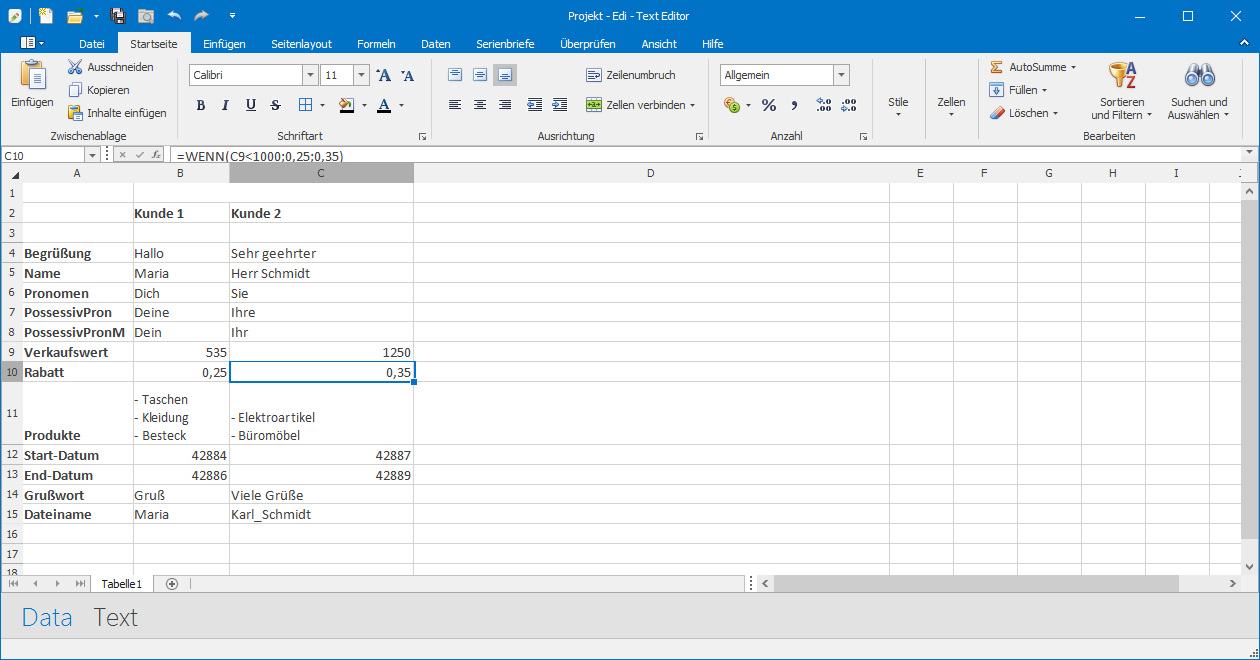Expand the Stile dropdown
The height and width of the screenshot is (660, 1260).
click(898, 106)
